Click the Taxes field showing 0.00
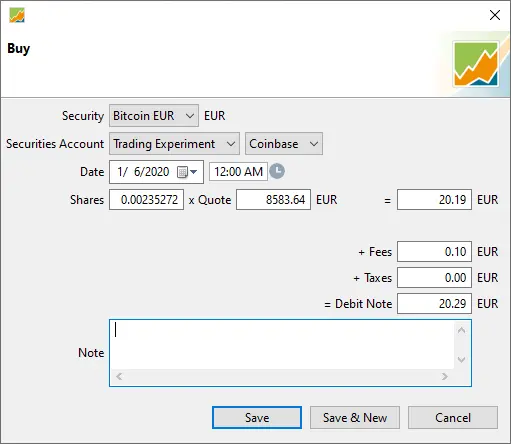The height and width of the screenshot is (444, 511). coord(434,278)
